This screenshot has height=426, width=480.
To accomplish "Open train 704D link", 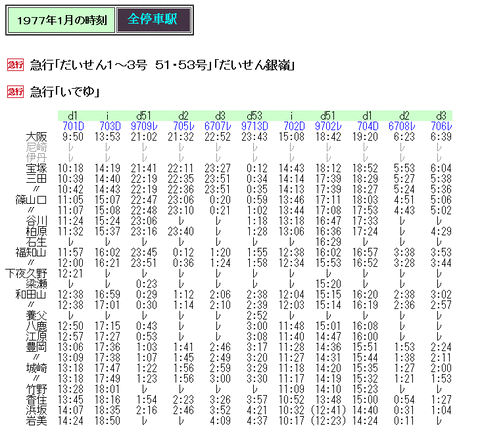I will 368,126.
